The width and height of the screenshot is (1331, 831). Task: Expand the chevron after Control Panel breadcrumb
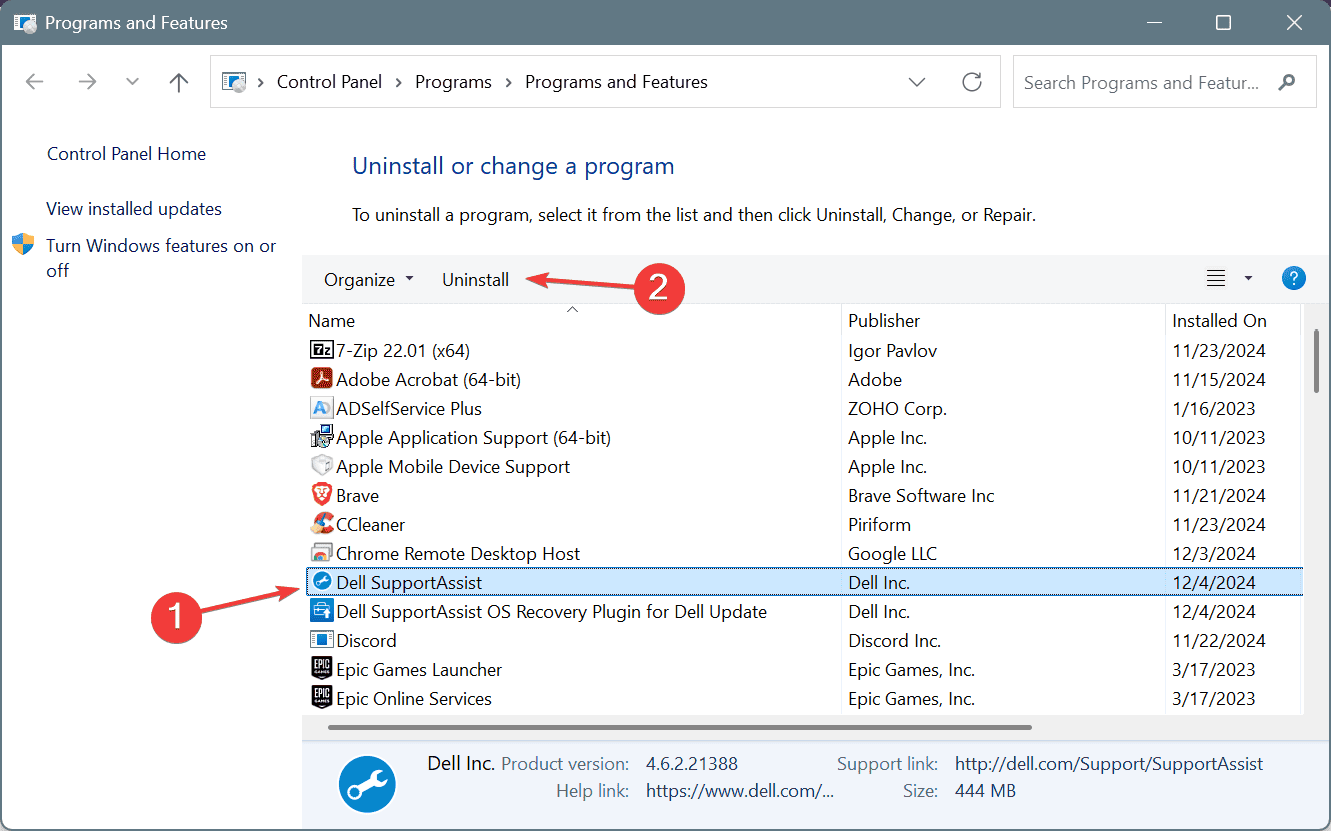(399, 82)
